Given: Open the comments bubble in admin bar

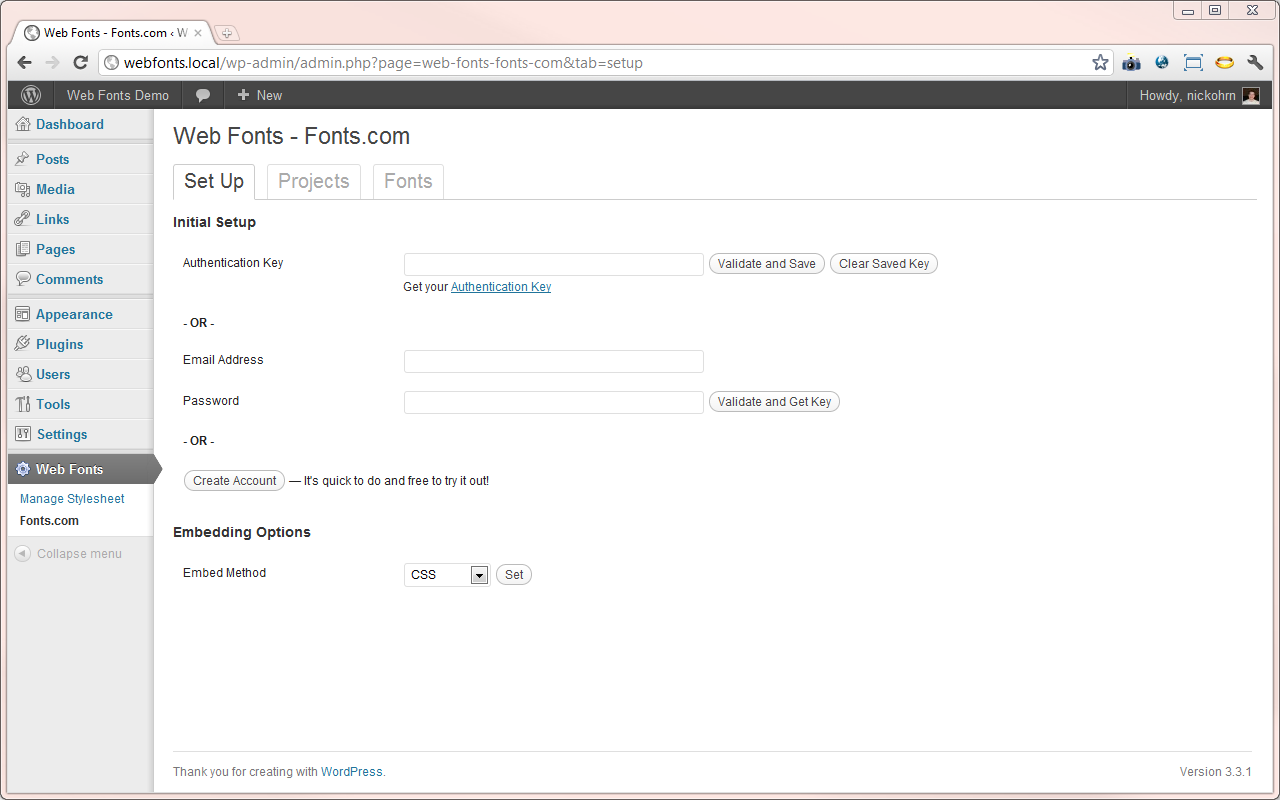Looking at the screenshot, I should (x=203, y=95).
